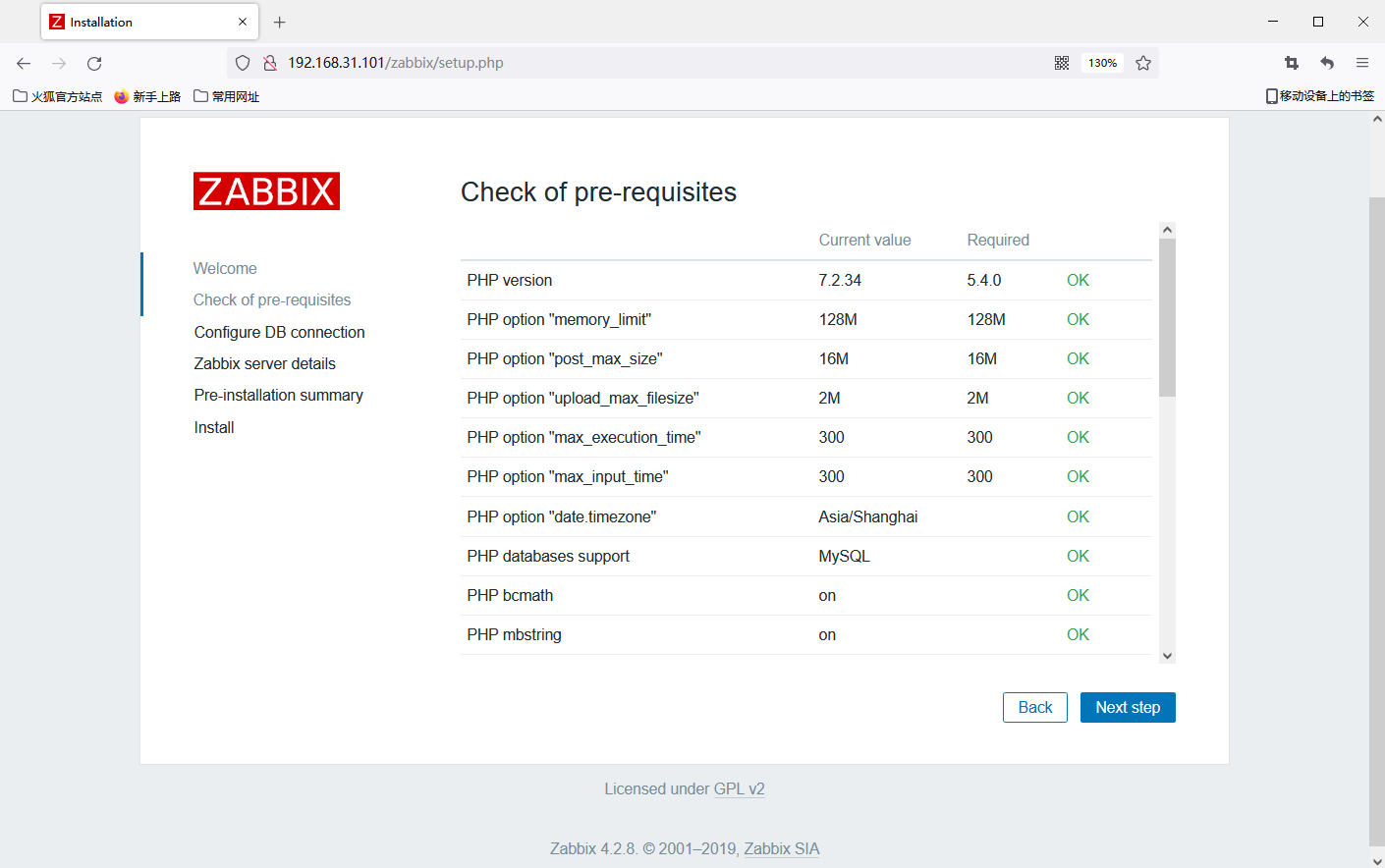Visit the Zabbix SIA link

coord(781,848)
